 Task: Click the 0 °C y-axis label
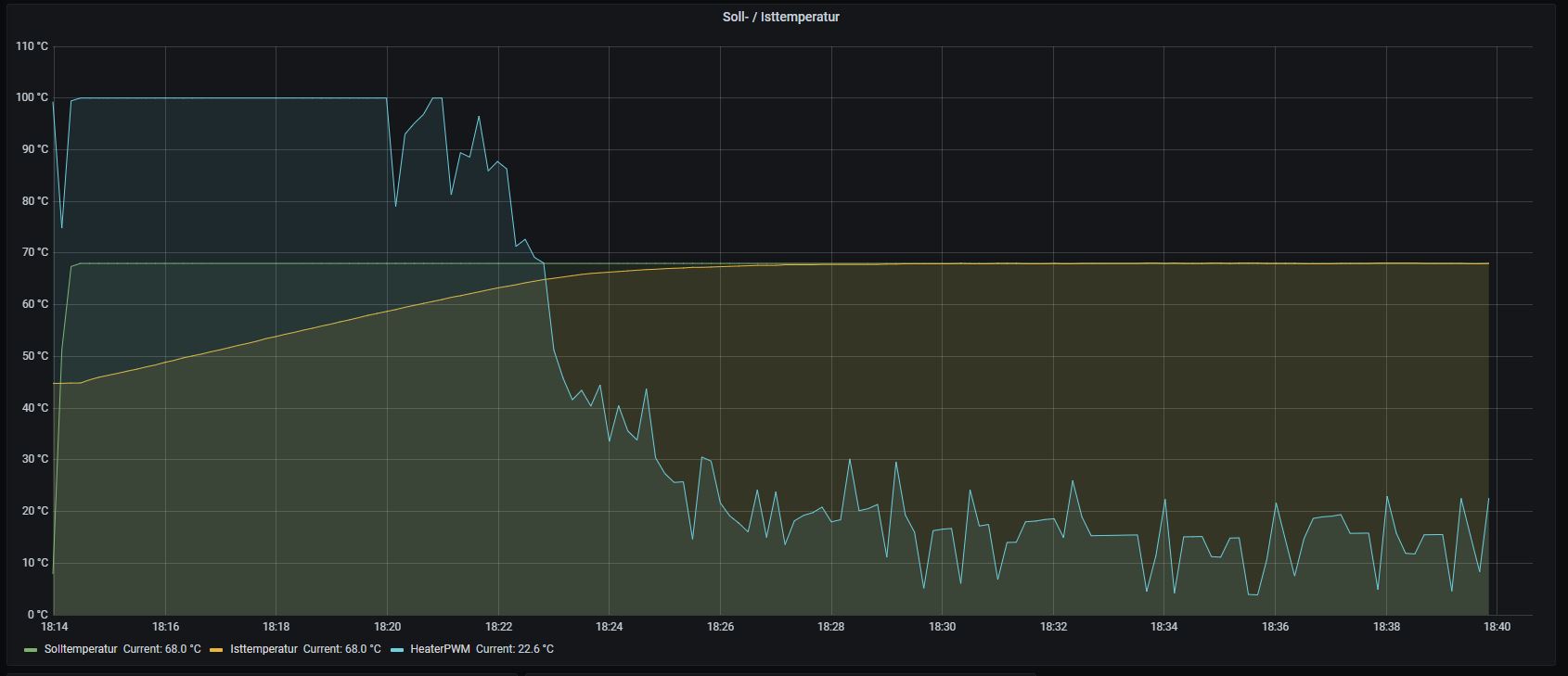(x=37, y=614)
